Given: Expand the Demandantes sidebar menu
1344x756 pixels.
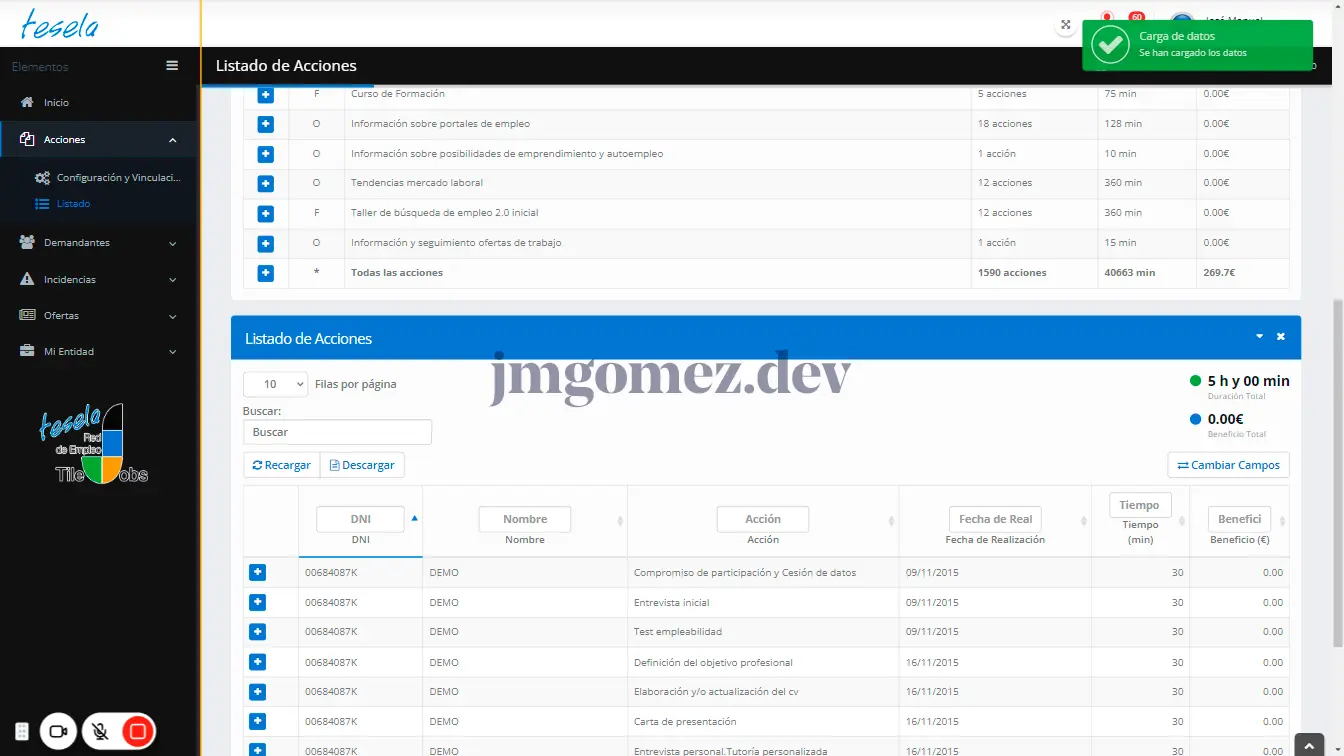Looking at the screenshot, I should tap(98, 243).
